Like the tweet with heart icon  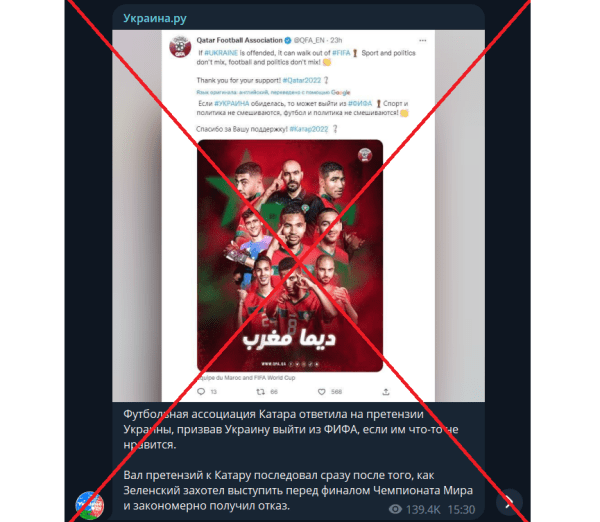click(321, 392)
